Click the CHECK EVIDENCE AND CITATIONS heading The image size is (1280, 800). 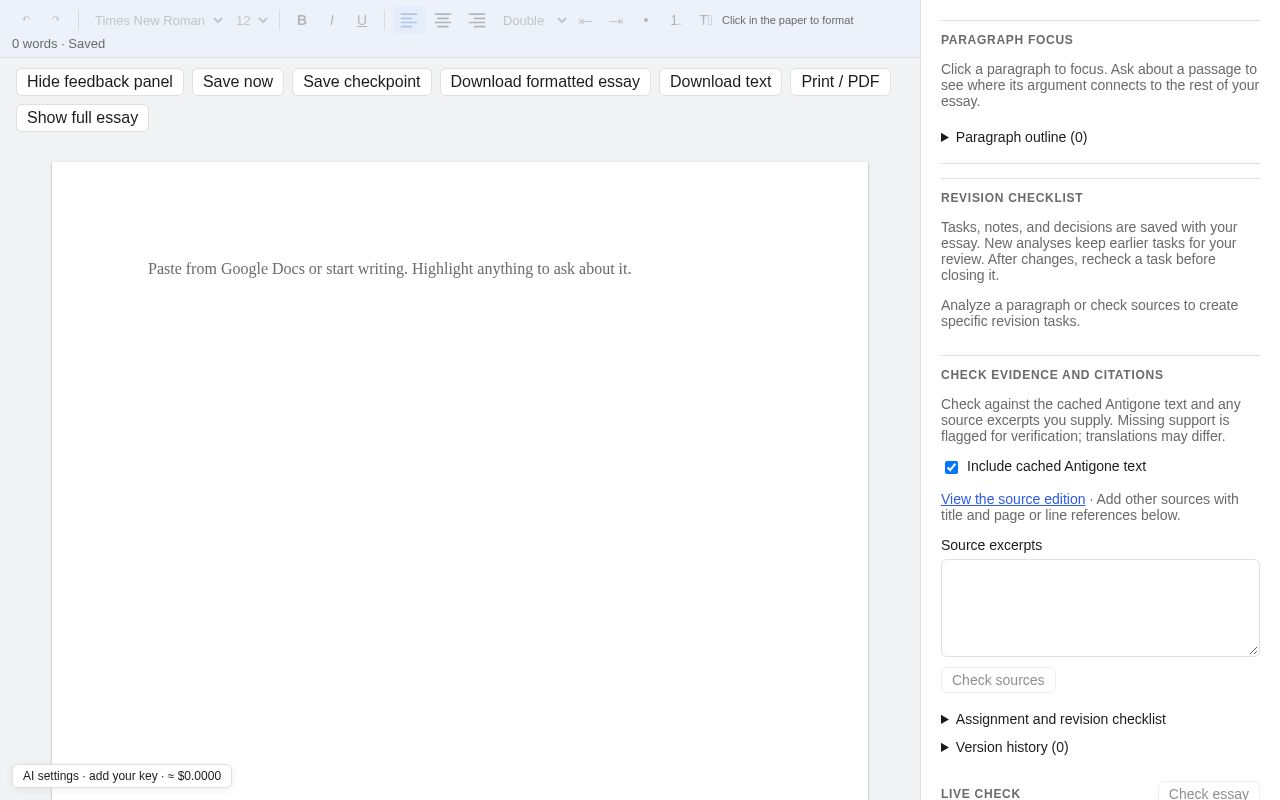point(1052,375)
